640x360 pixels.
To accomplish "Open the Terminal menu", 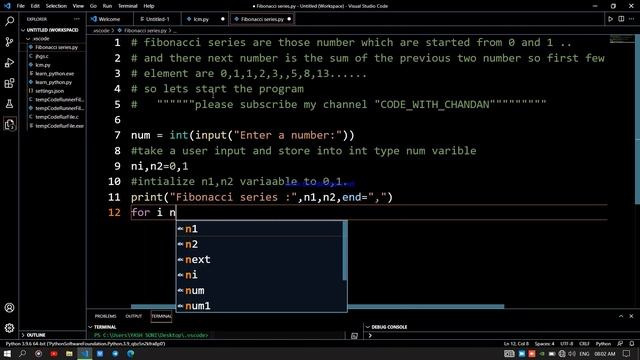I will (x=128, y=6).
